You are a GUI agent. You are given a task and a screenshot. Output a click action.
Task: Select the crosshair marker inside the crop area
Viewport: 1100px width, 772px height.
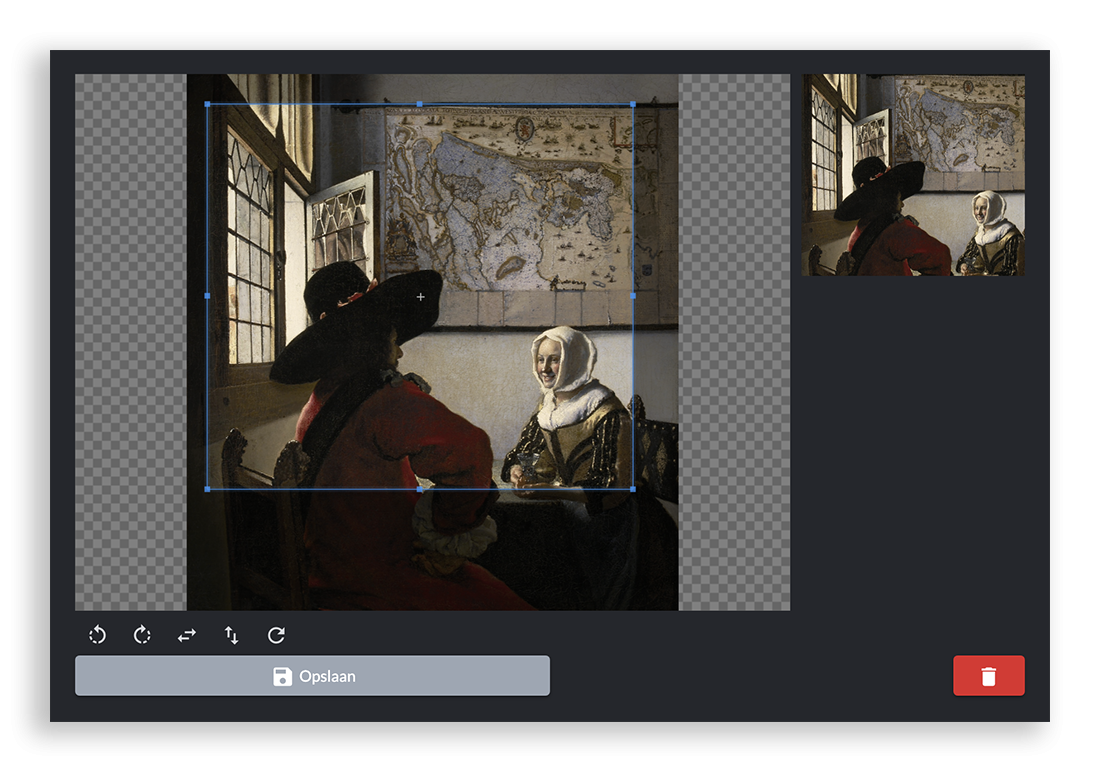tap(420, 296)
